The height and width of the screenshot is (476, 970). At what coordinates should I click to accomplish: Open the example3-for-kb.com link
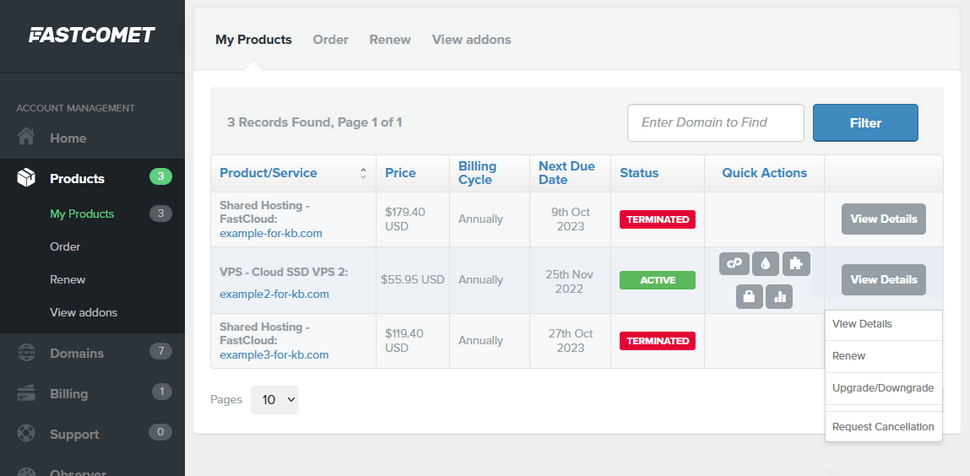point(274,355)
